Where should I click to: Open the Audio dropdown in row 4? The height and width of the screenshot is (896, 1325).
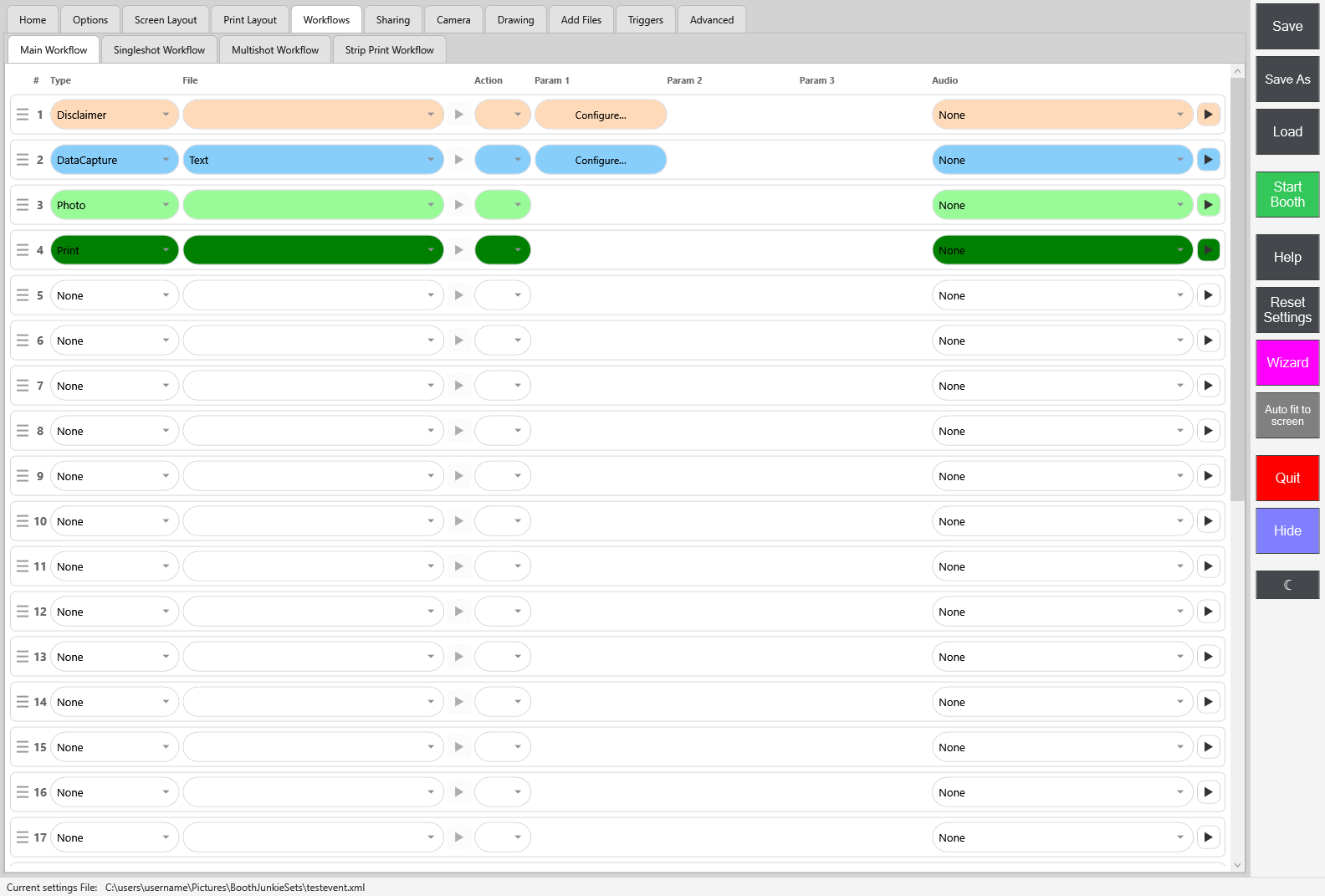[x=1062, y=250]
